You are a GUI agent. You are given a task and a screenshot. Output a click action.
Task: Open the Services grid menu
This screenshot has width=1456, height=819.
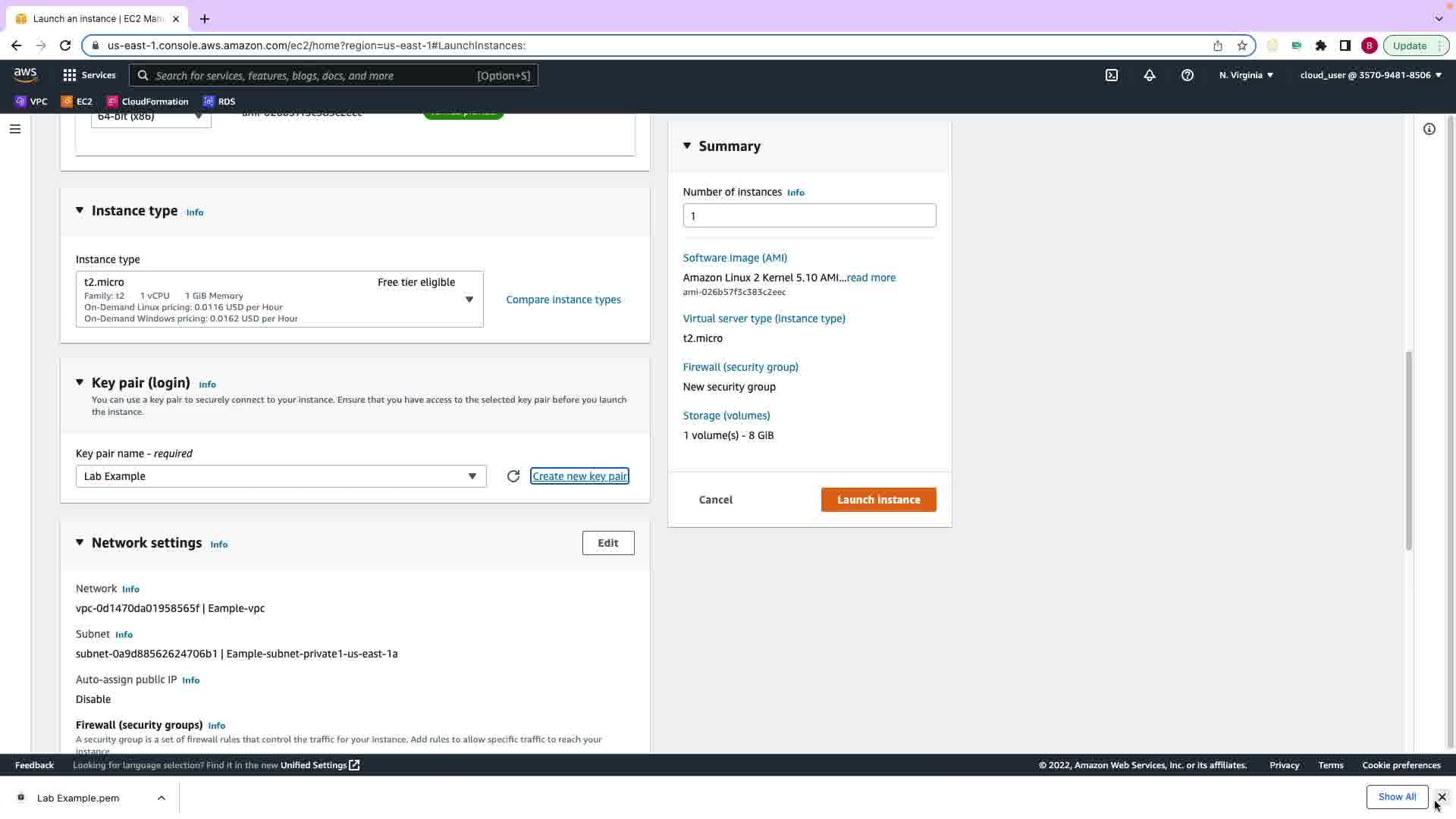tap(89, 75)
